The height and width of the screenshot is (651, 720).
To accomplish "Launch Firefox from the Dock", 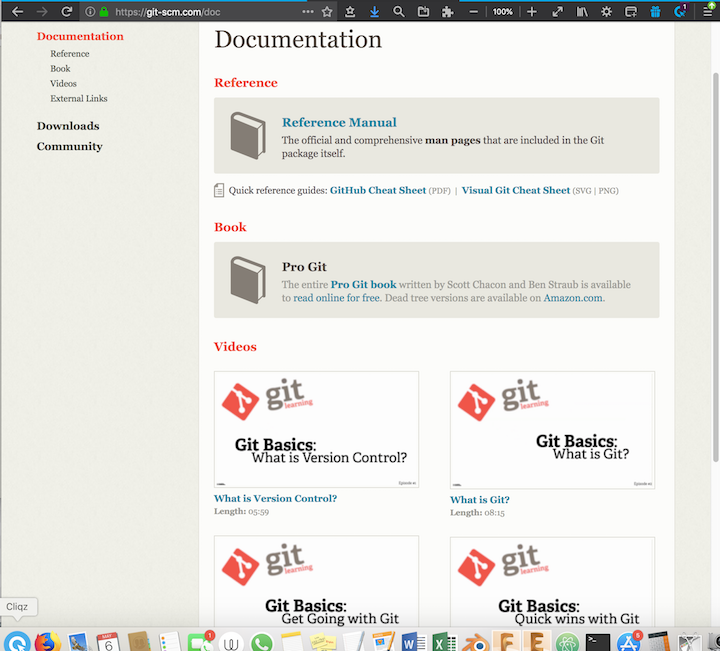I will click(47, 642).
